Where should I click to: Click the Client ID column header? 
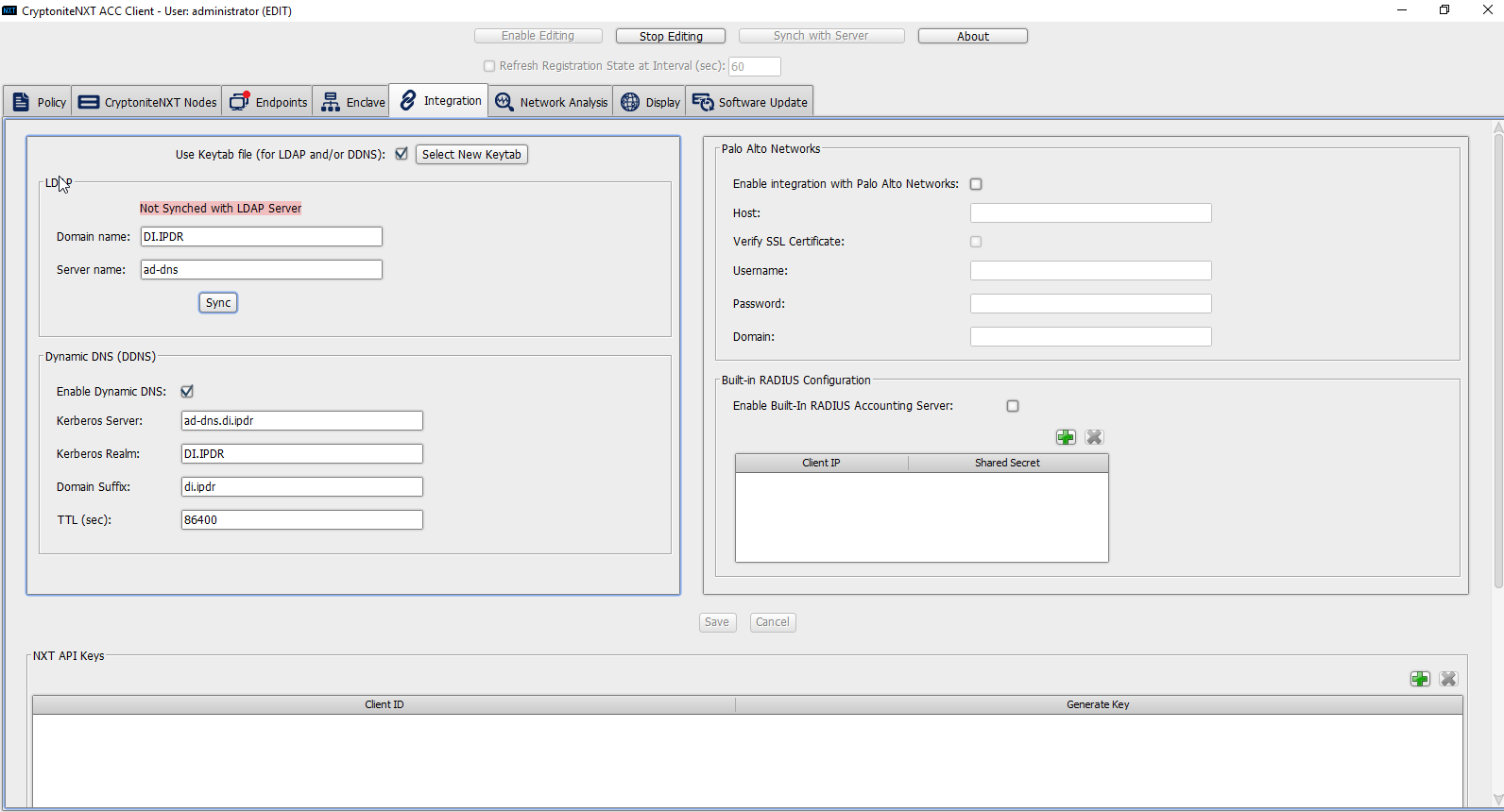tap(385, 704)
